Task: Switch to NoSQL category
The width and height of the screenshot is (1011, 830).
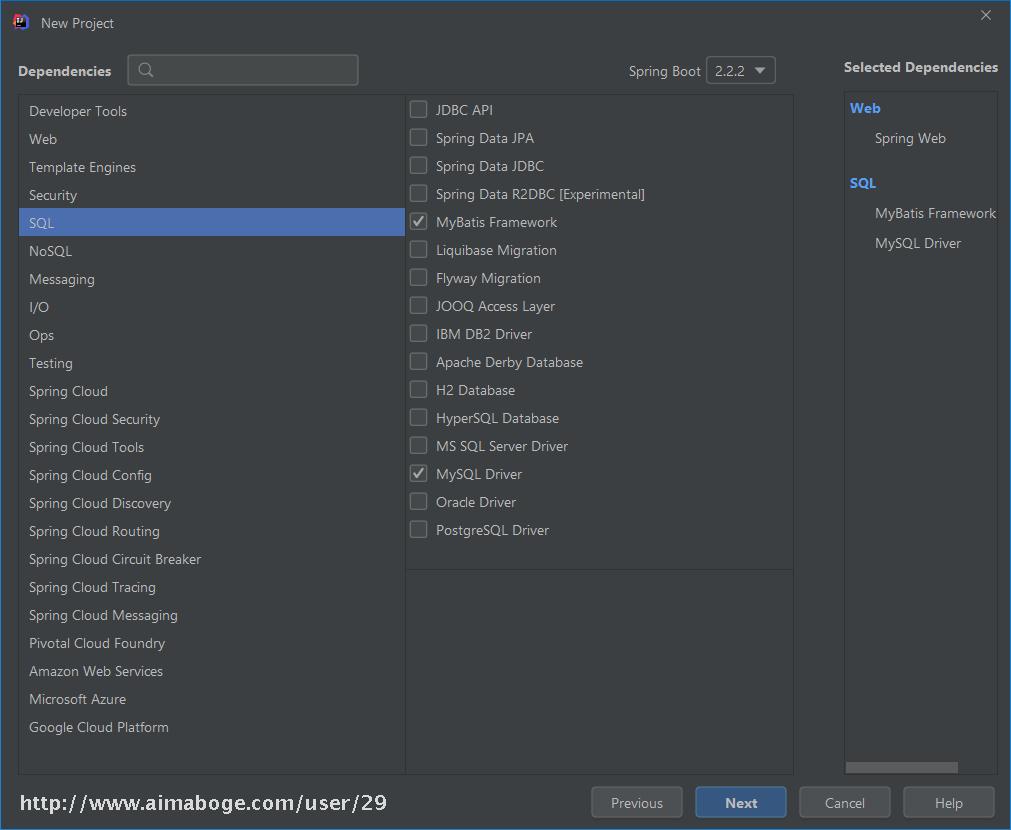Action: (212, 251)
